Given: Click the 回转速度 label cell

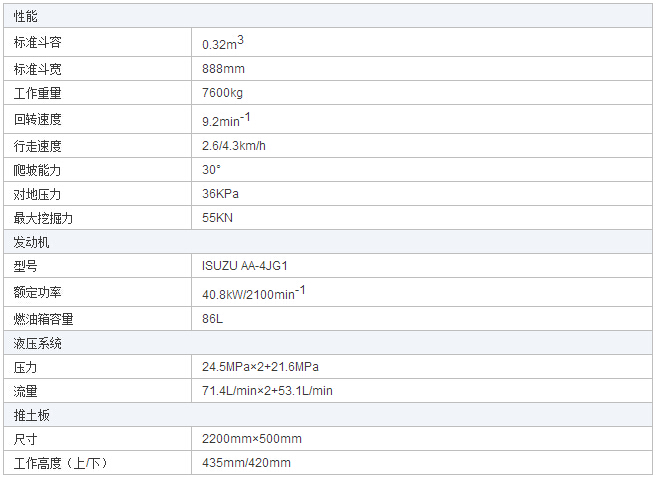Looking at the screenshot, I should tap(38, 119).
